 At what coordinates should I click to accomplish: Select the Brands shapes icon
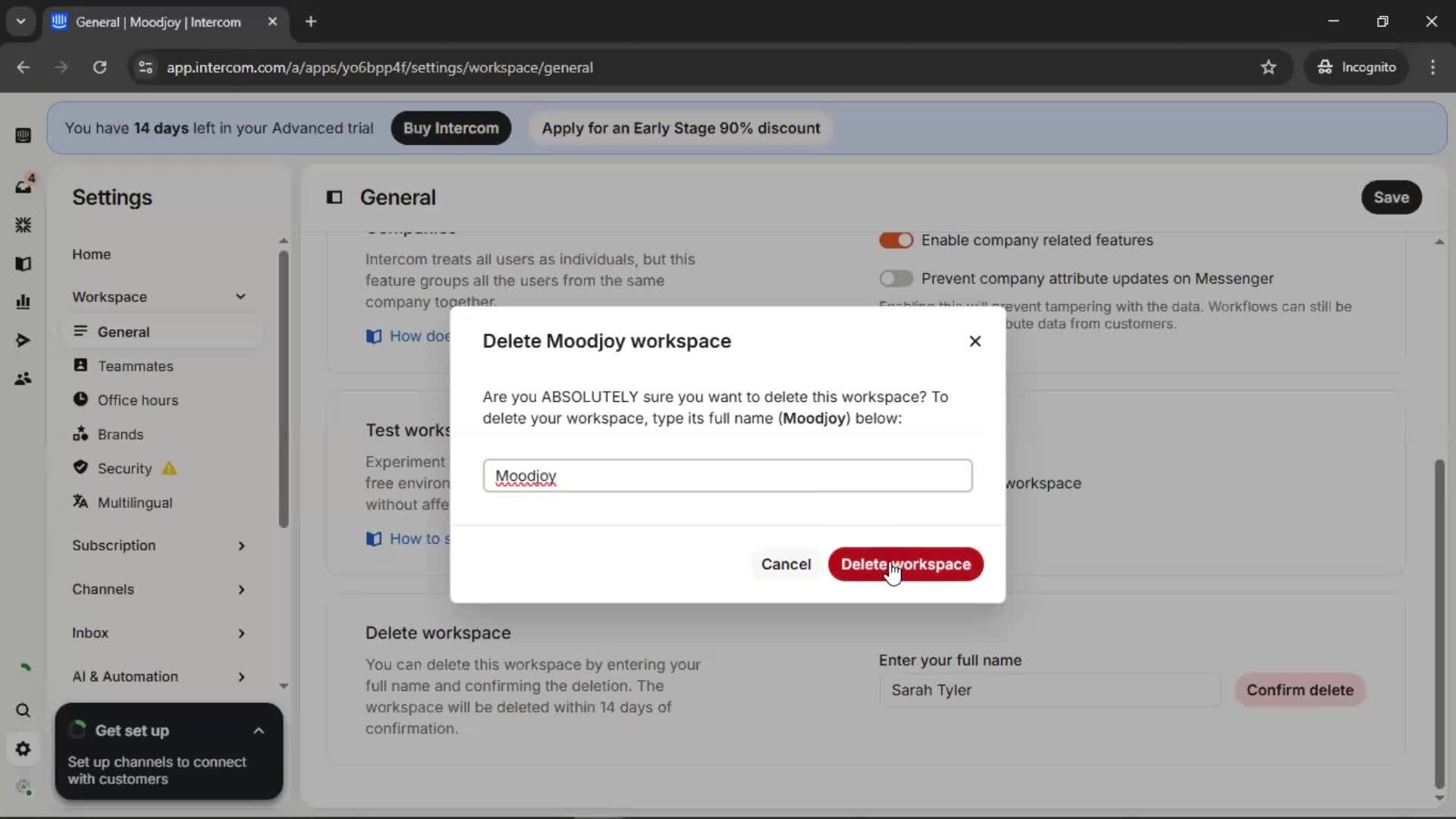tap(80, 434)
